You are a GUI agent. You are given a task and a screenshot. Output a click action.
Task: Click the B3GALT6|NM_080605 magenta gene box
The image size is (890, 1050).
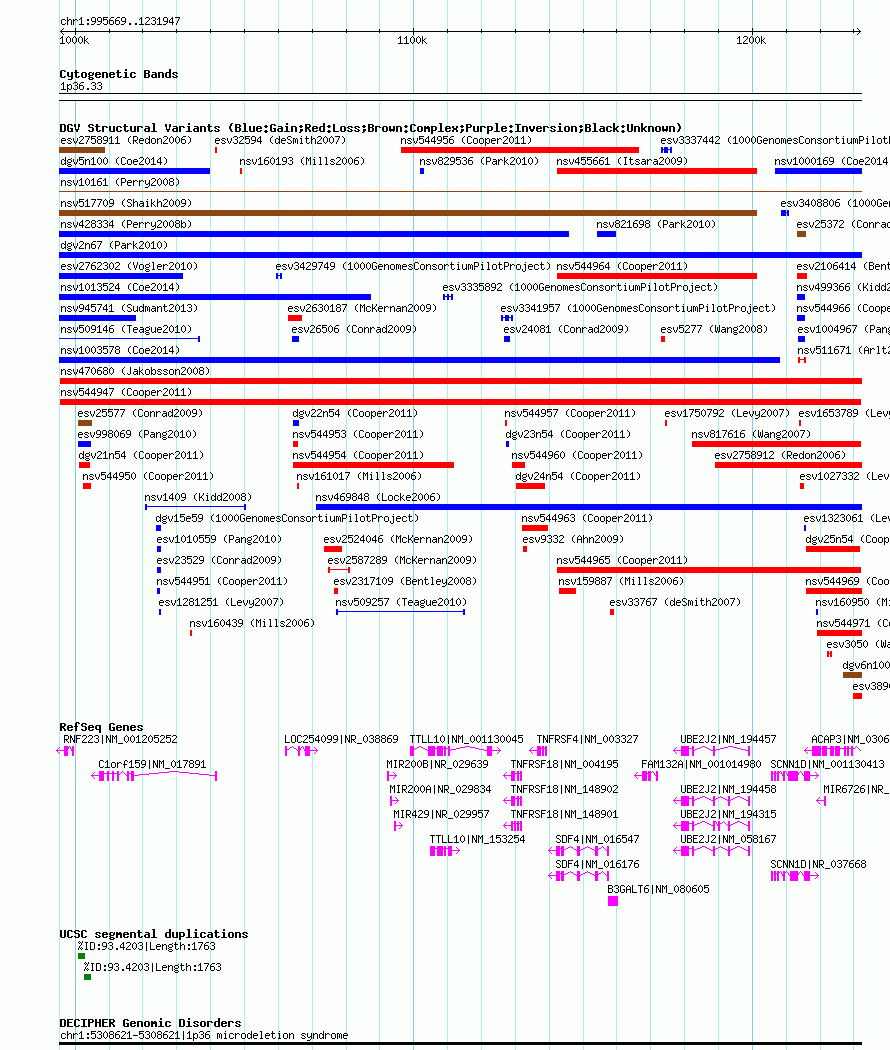[x=613, y=901]
